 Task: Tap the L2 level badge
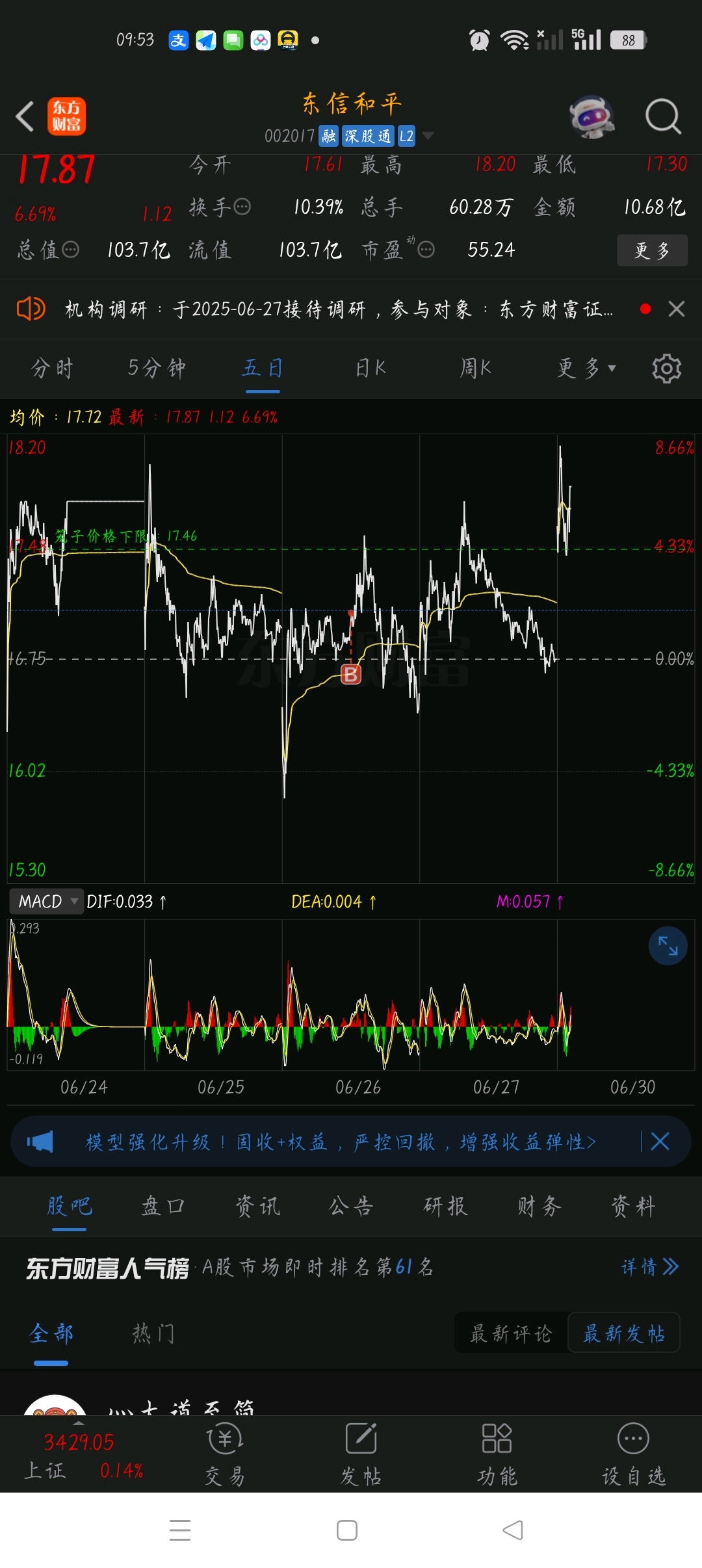pyautogui.click(x=406, y=136)
